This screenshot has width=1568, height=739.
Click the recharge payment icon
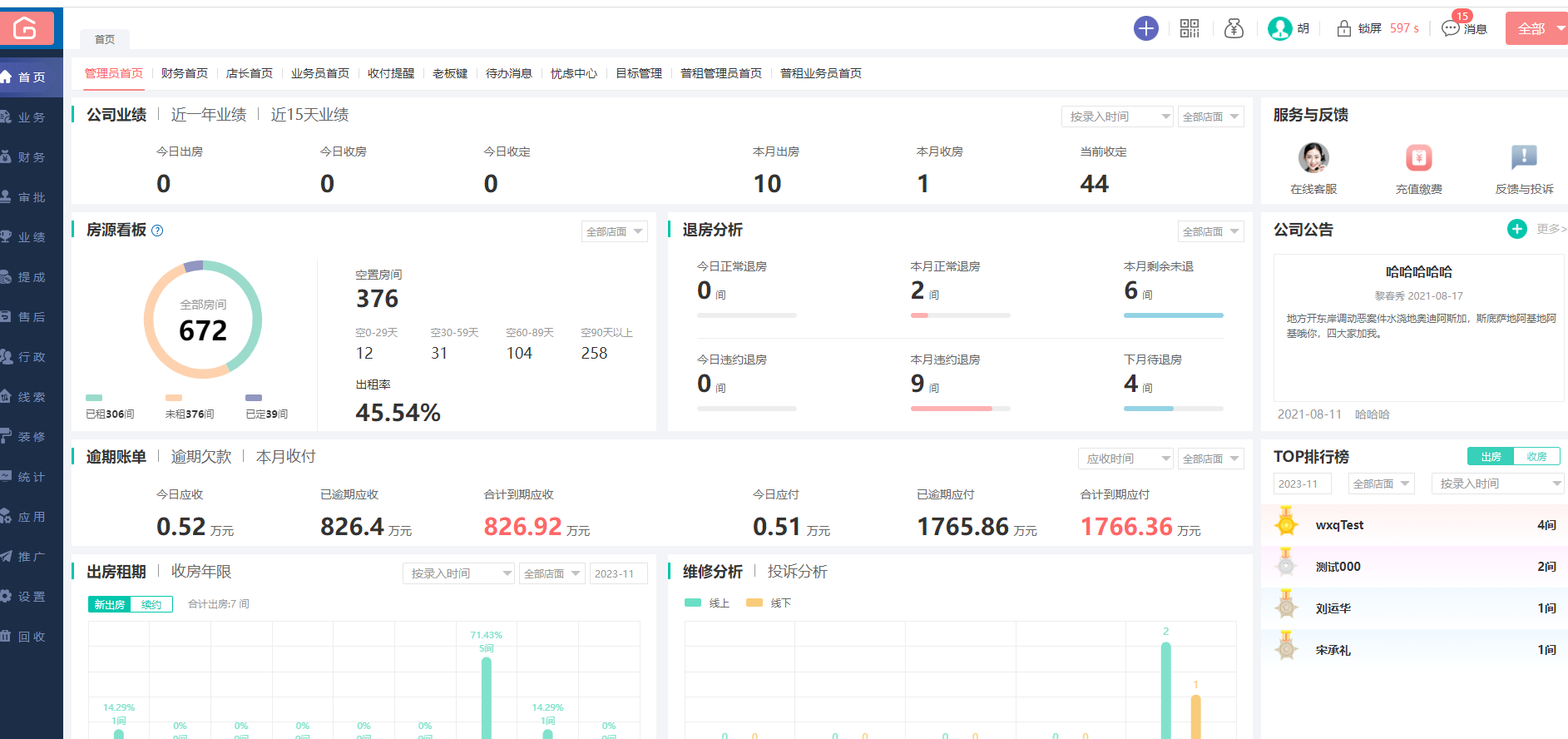click(1418, 157)
